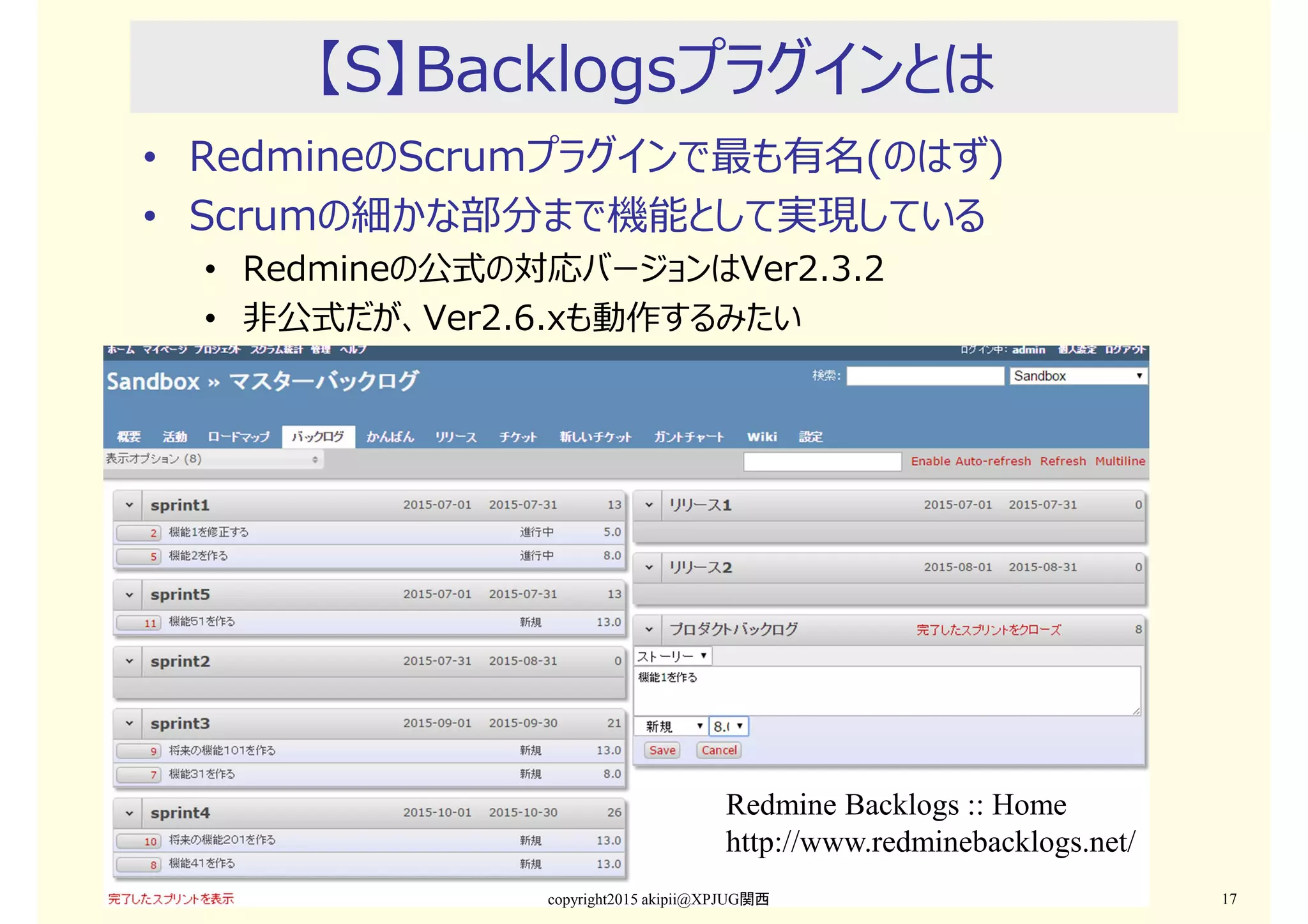Open the リリース2 menu chevron

point(649,567)
